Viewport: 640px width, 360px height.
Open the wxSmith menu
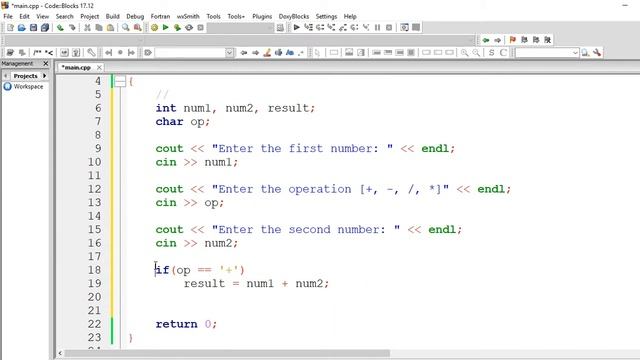(188, 16)
